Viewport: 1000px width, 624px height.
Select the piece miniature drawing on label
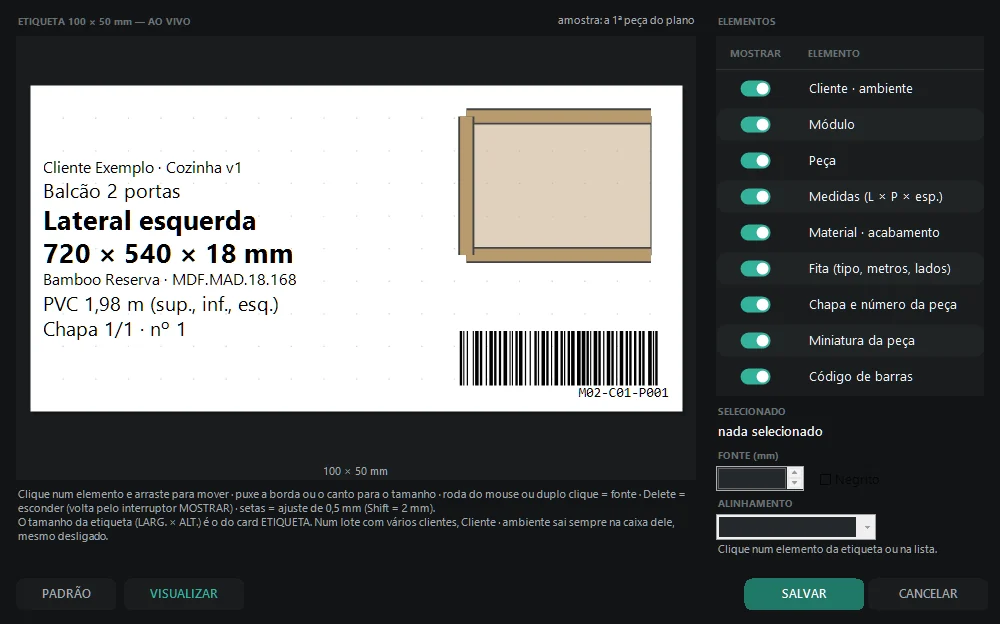pos(555,185)
